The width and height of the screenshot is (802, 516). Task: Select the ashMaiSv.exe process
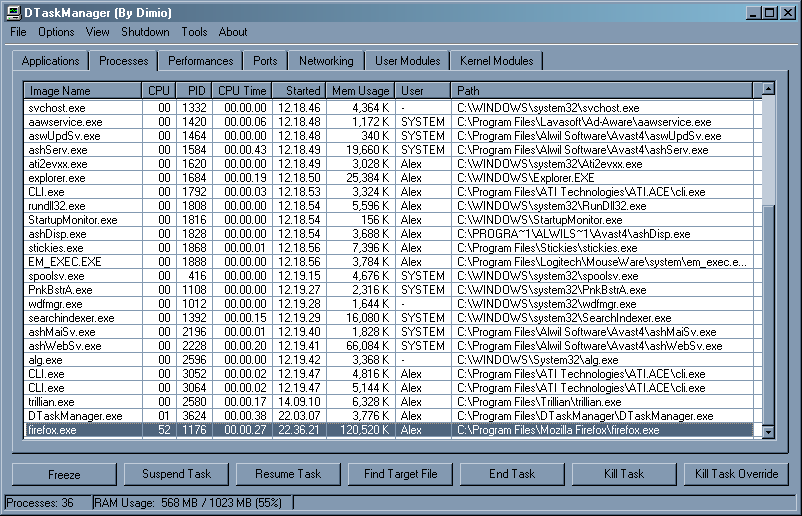pos(389,332)
